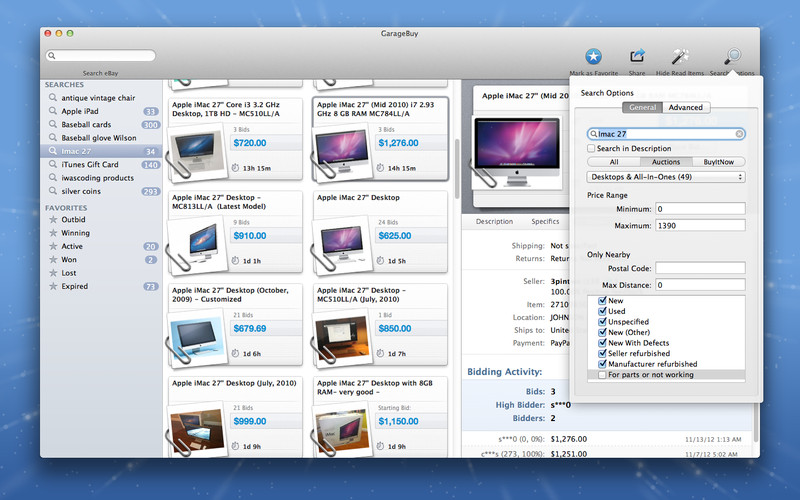Screen dimensions: 800x500
Task: Select Imac 27 saved search
Action: 101,151
